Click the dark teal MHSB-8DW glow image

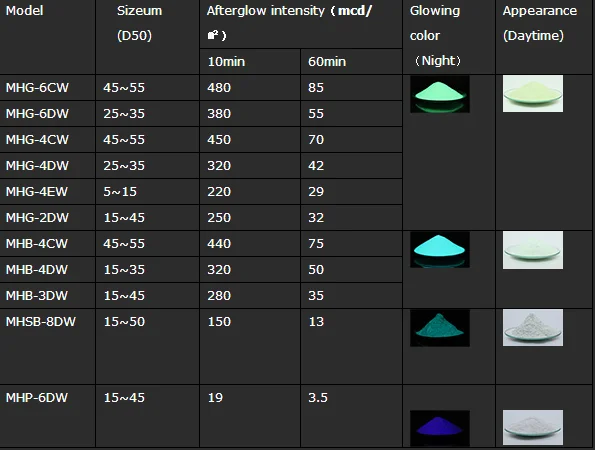point(440,328)
